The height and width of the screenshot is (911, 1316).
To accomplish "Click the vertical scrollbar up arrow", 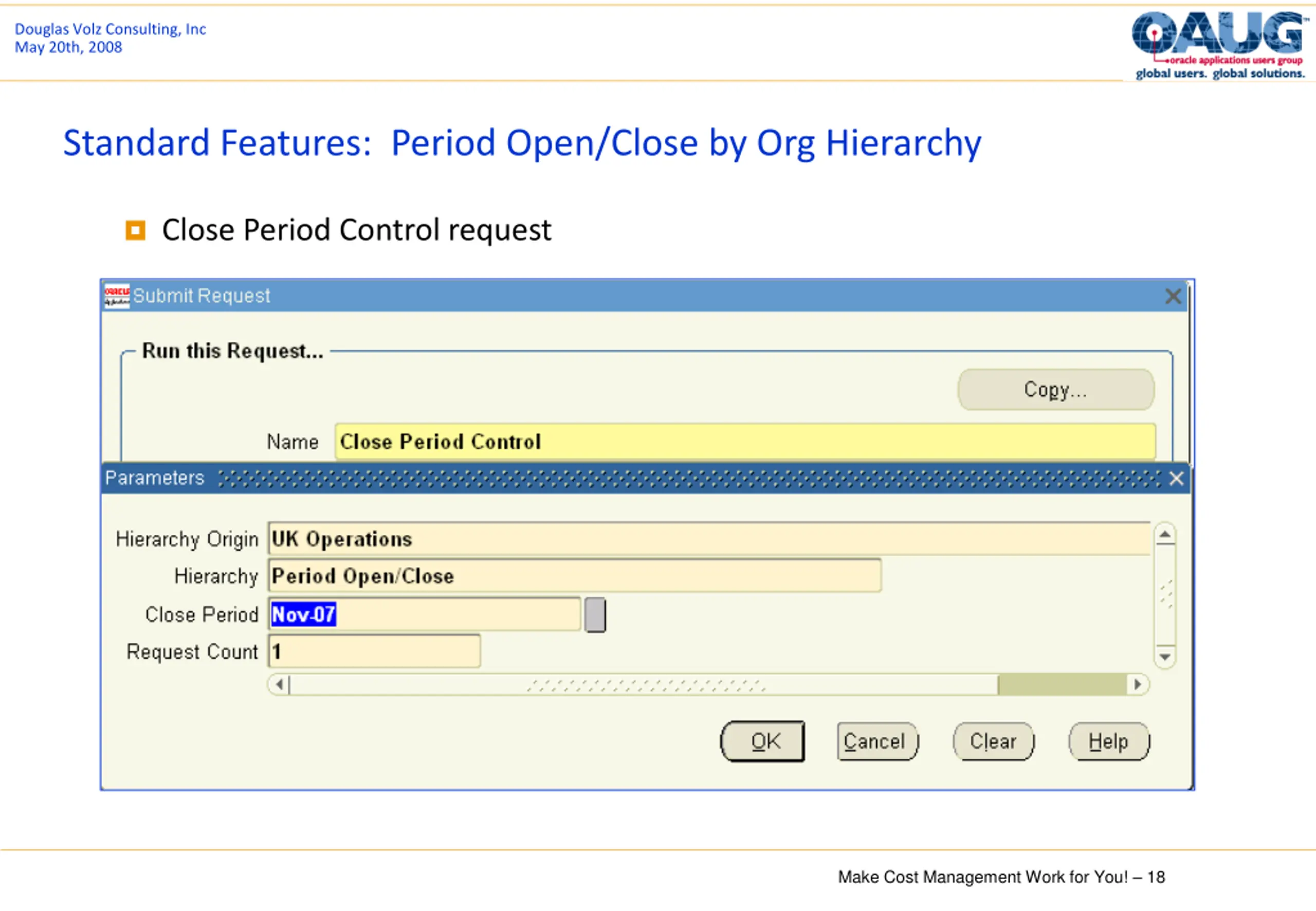I will (1165, 535).
